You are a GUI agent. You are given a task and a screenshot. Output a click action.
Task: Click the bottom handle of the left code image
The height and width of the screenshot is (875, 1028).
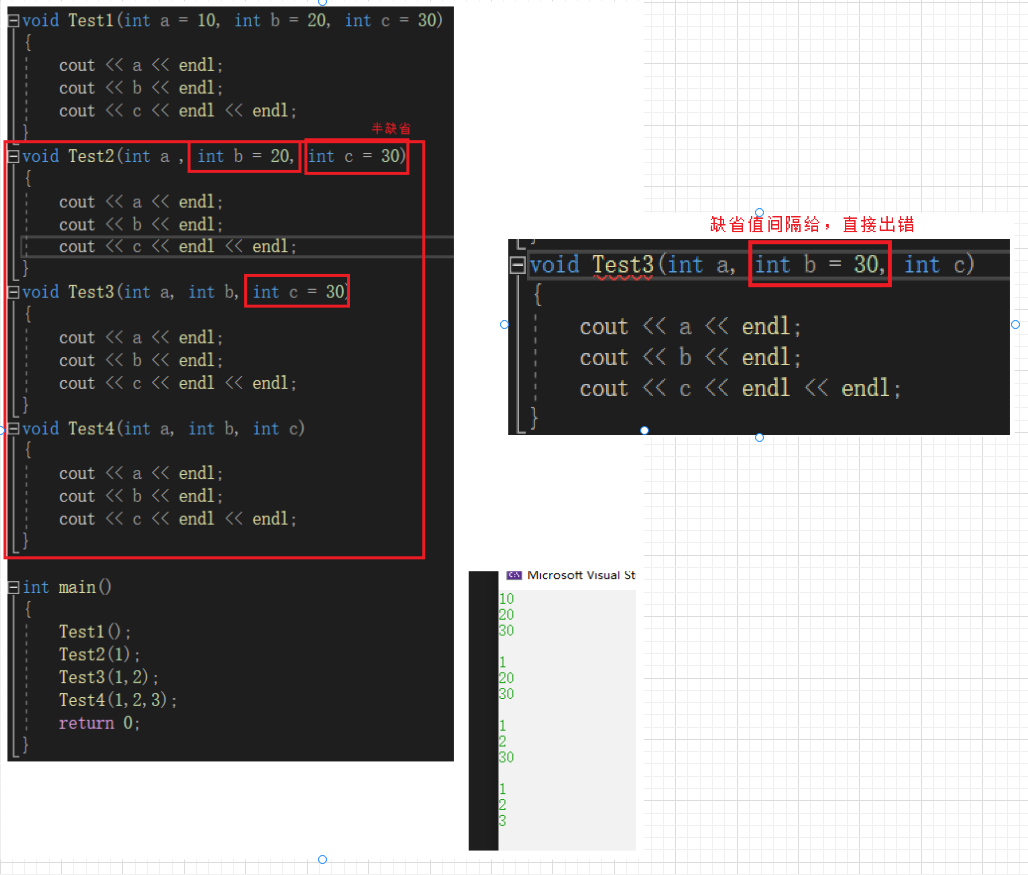point(322,859)
